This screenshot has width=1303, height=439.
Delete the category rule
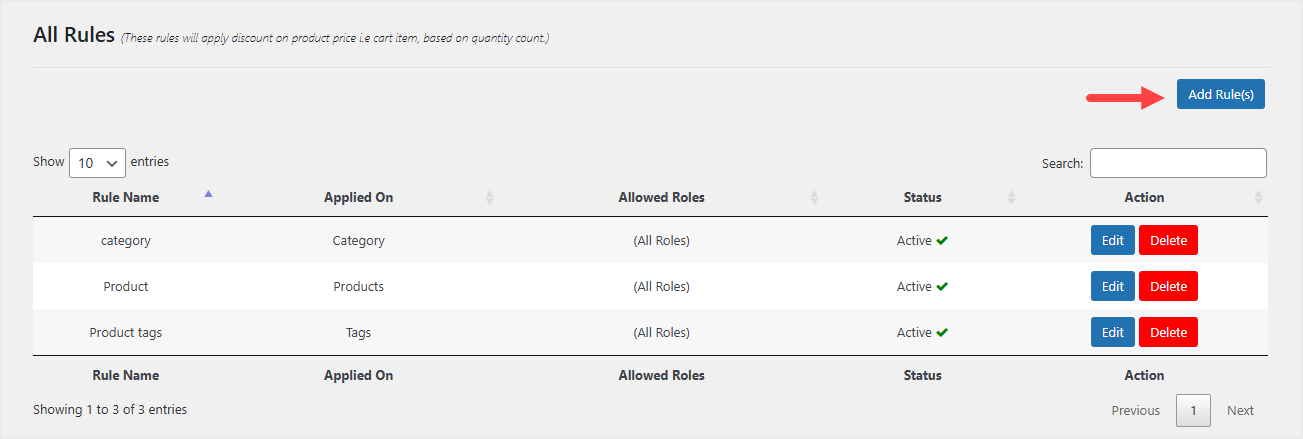(x=1168, y=241)
